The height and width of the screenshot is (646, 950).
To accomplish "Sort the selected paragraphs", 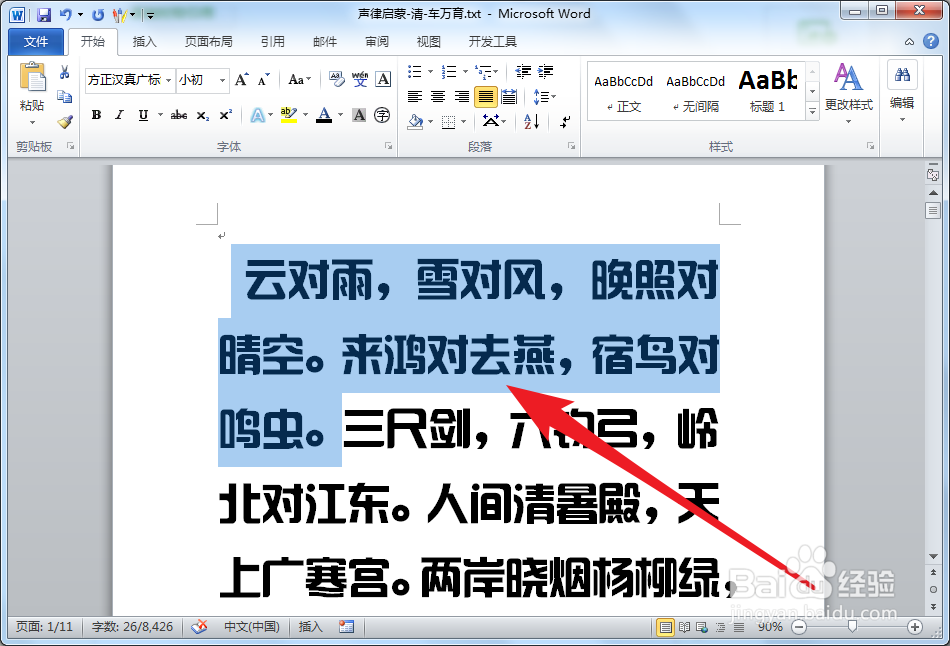I will click(x=531, y=122).
